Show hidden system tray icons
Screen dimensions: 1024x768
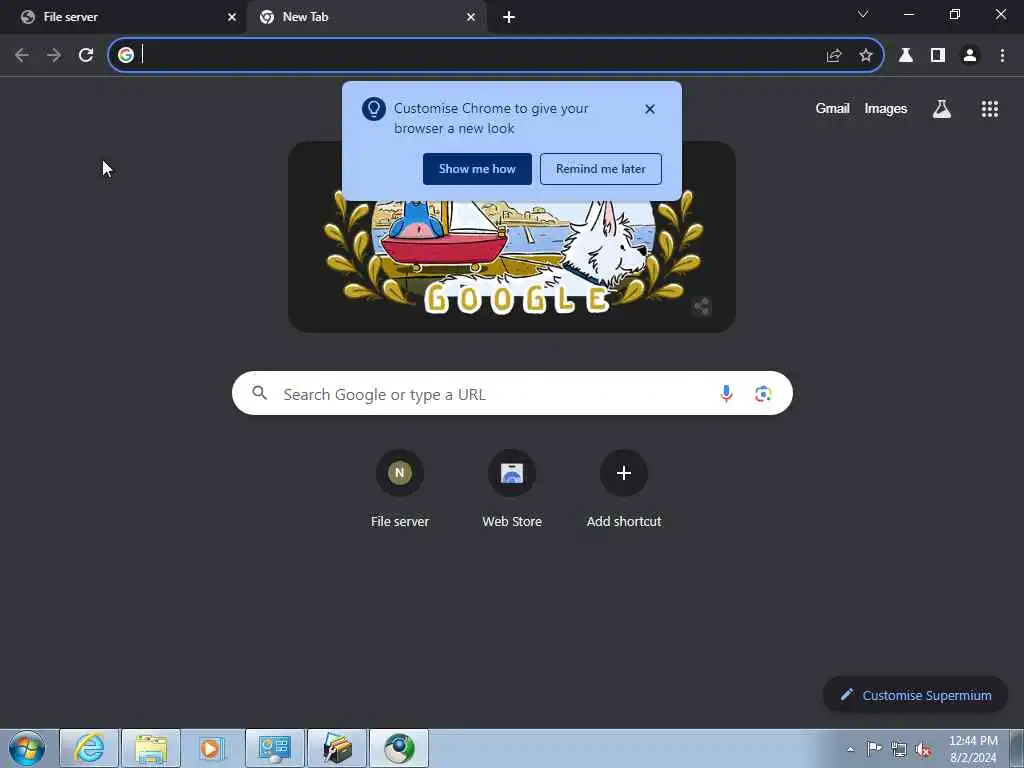850,749
